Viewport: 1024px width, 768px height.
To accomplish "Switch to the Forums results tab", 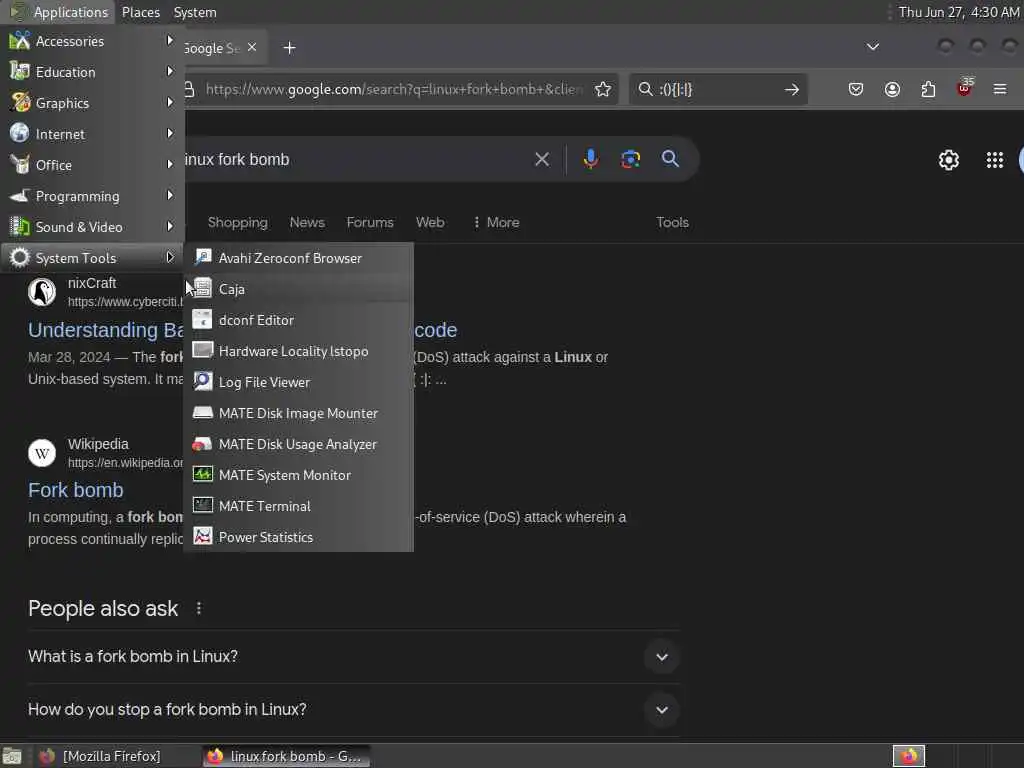I will coord(370,223).
